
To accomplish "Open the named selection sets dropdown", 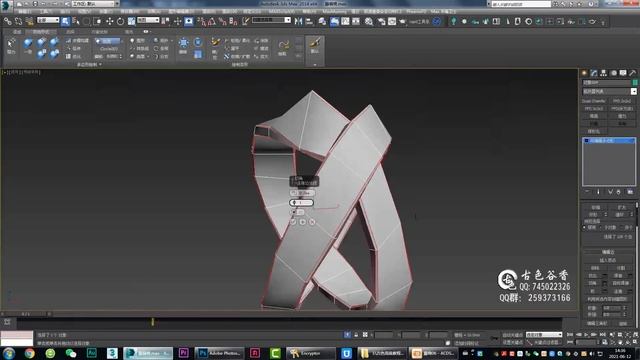I will (x=271, y=20).
